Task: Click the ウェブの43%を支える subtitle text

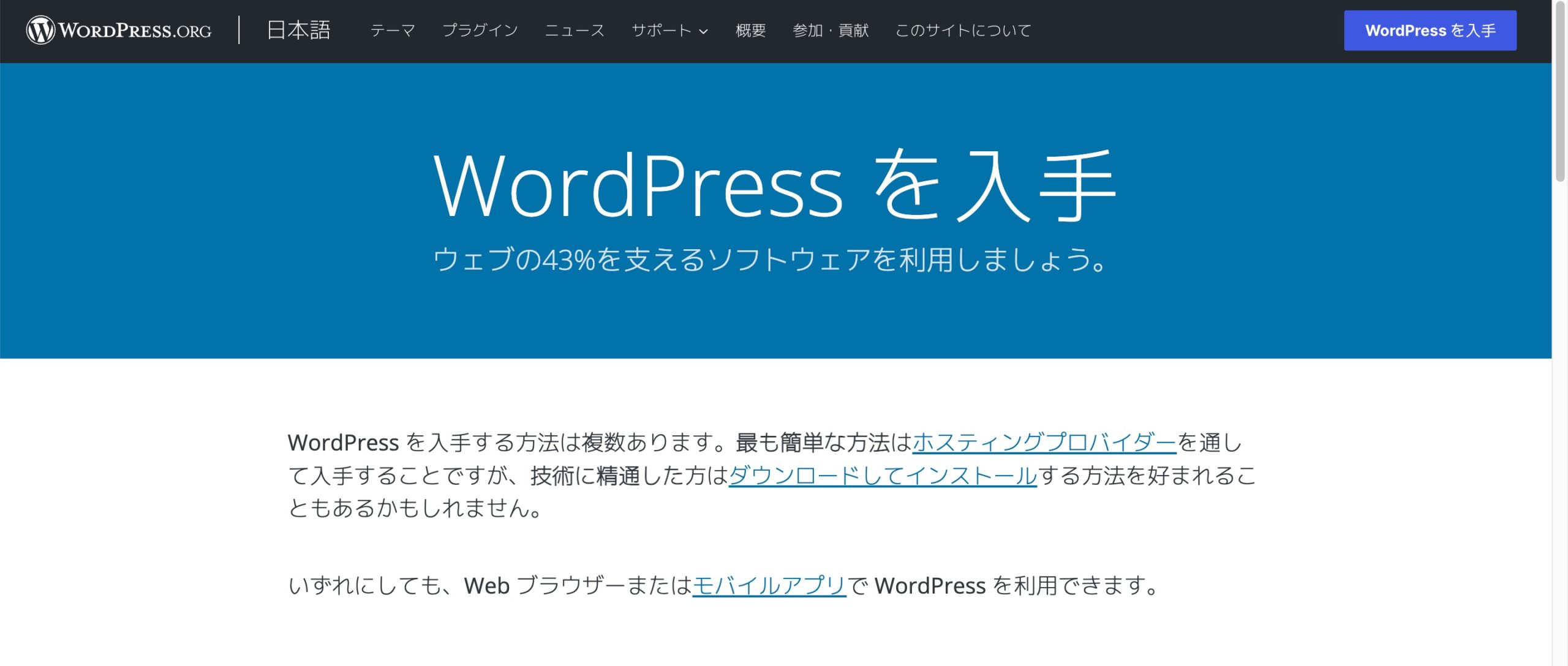Action: [x=770, y=259]
